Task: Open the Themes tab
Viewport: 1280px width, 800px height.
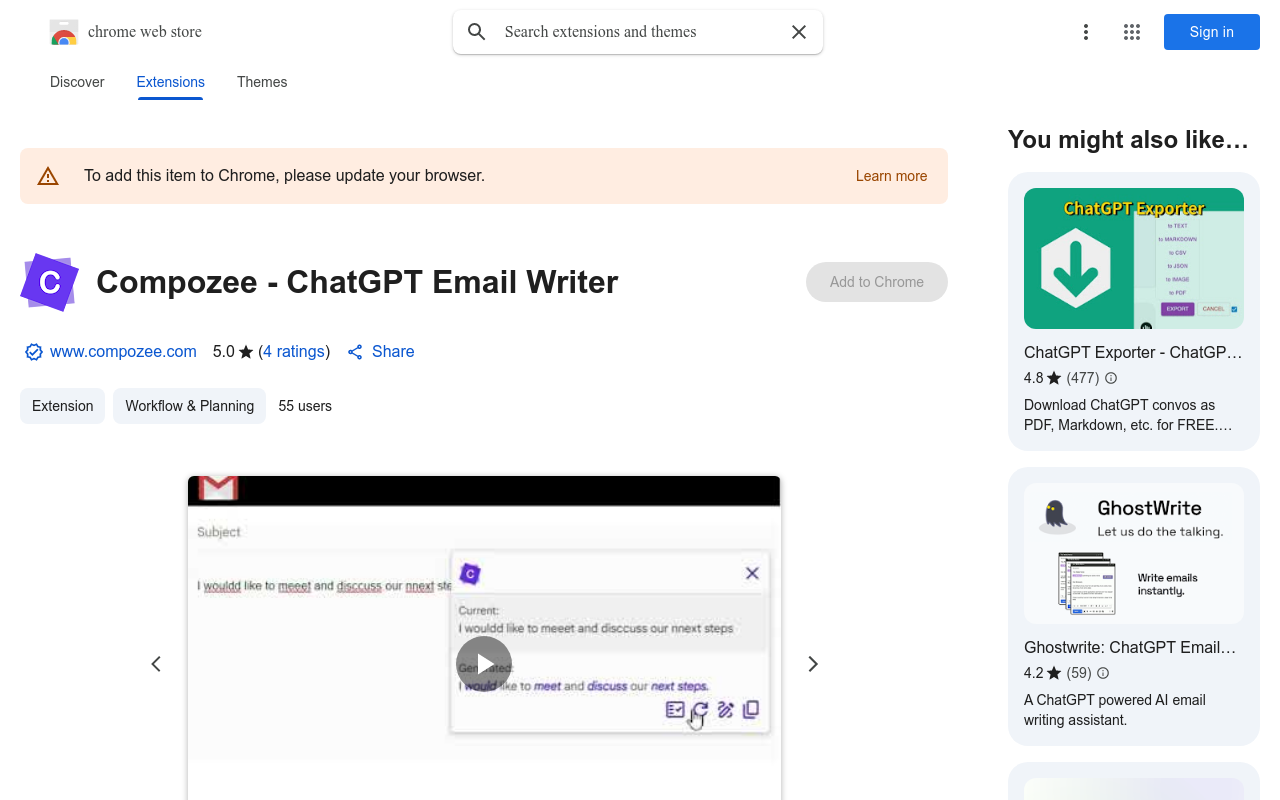Action: point(262,82)
